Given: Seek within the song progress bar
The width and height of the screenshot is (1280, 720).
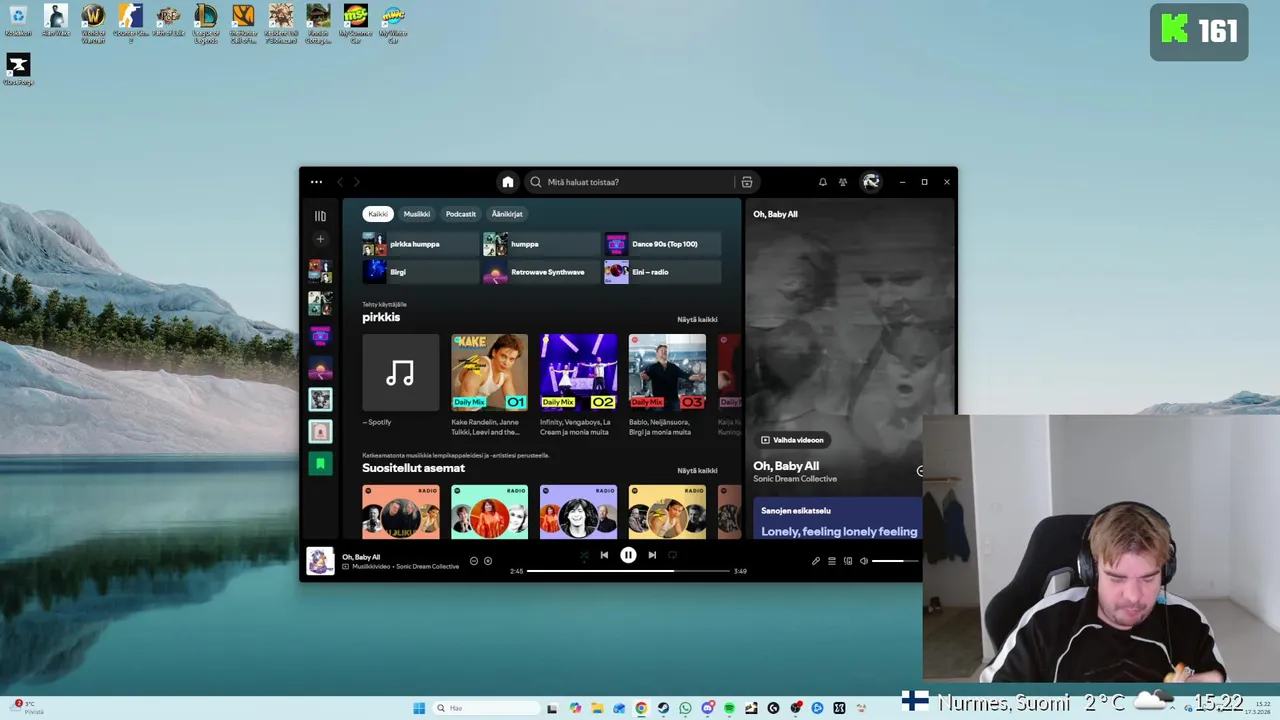Looking at the screenshot, I should (628, 571).
